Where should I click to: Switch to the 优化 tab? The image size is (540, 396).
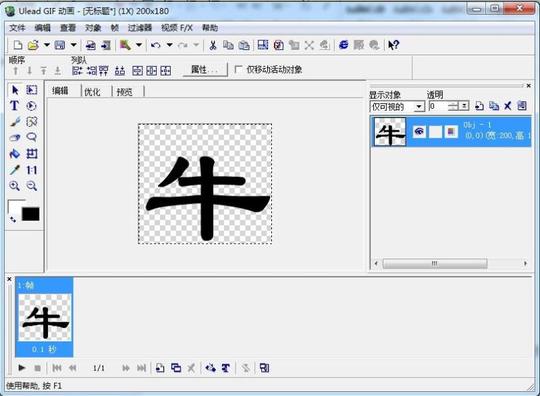(92, 92)
